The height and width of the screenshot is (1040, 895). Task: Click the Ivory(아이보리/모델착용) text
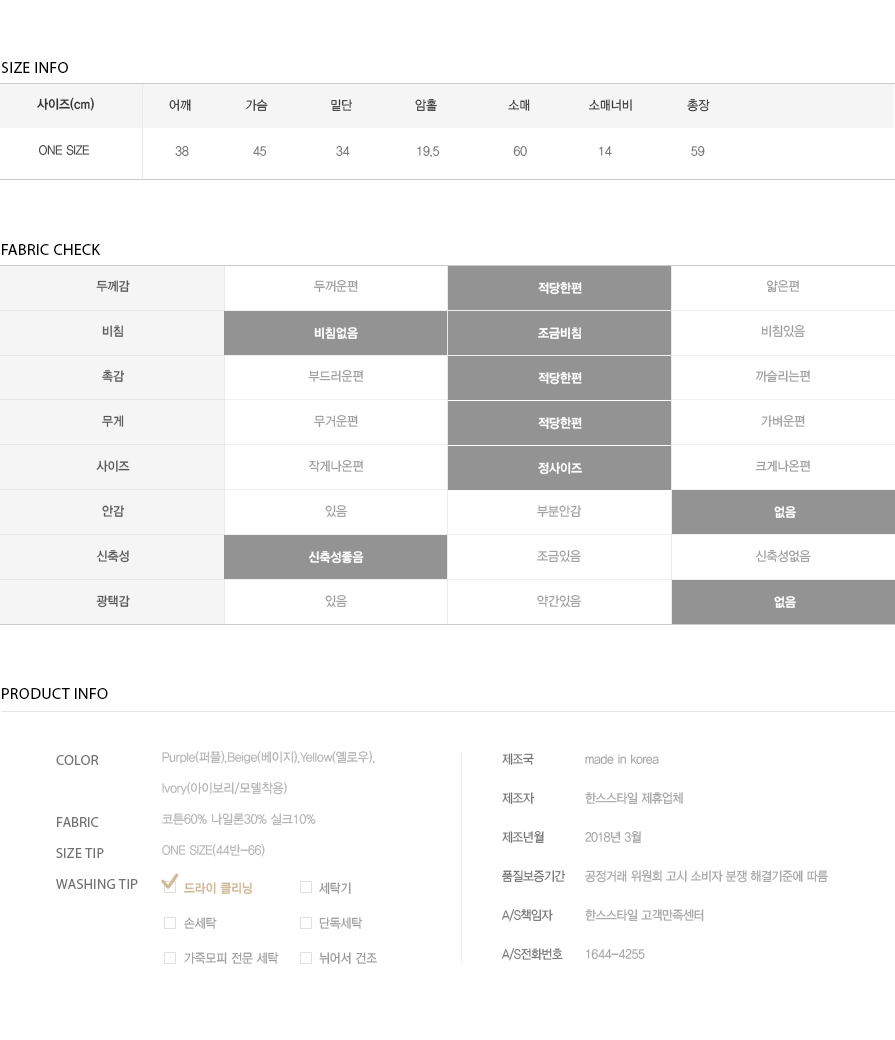pos(224,788)
